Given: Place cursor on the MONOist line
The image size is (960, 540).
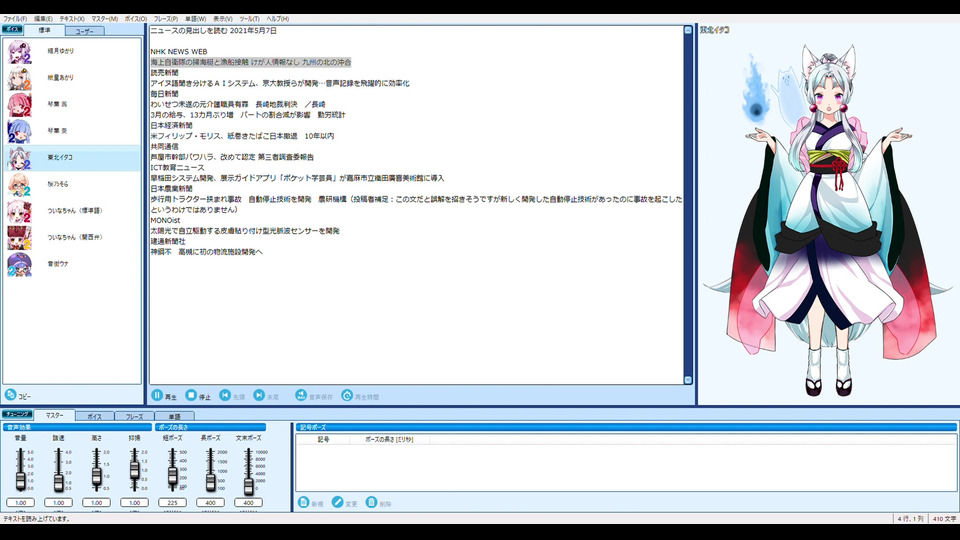Looking at the screenshot, I should coord(165,220).
